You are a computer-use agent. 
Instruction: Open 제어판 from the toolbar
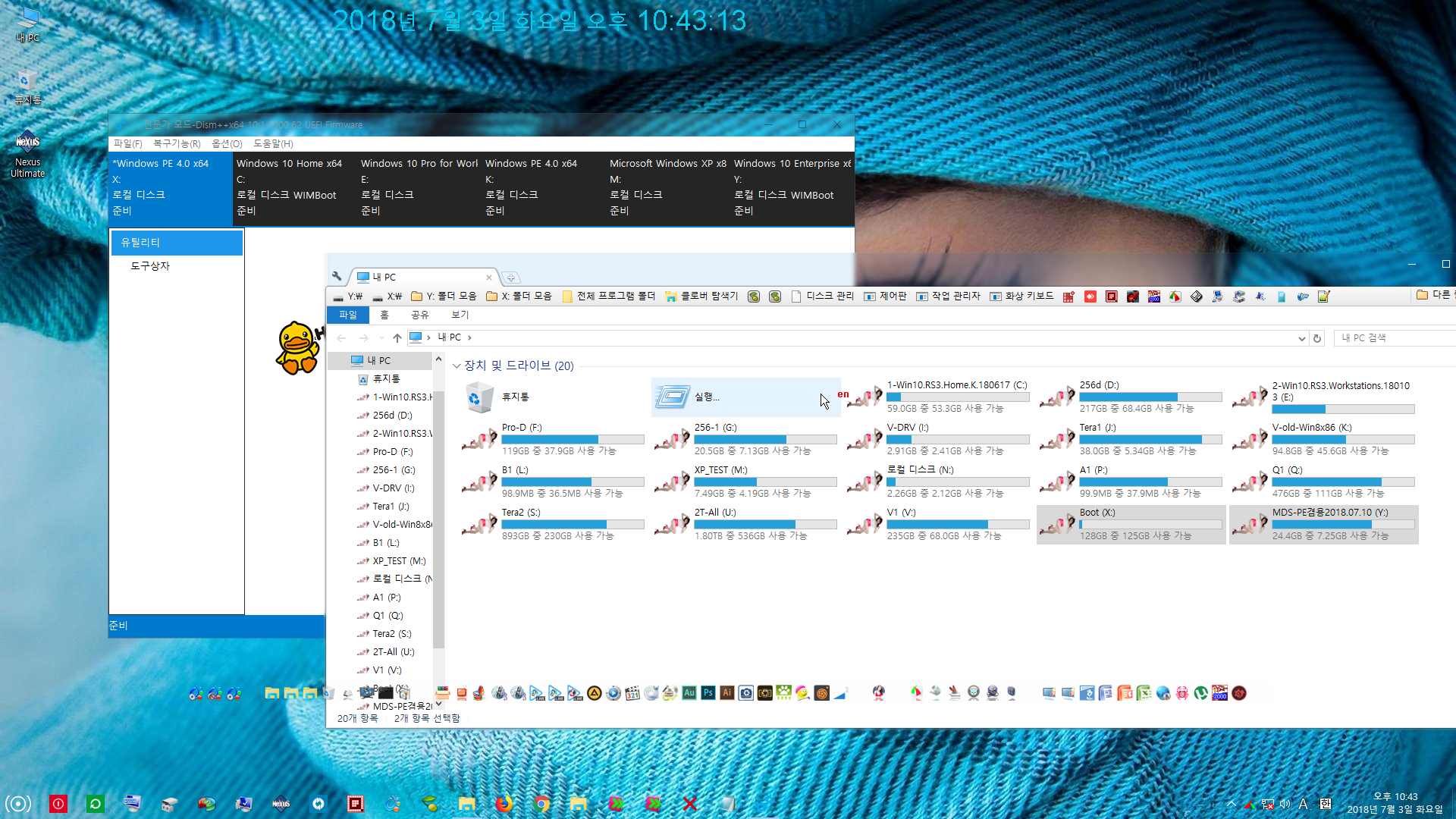(x=885, y=297)
